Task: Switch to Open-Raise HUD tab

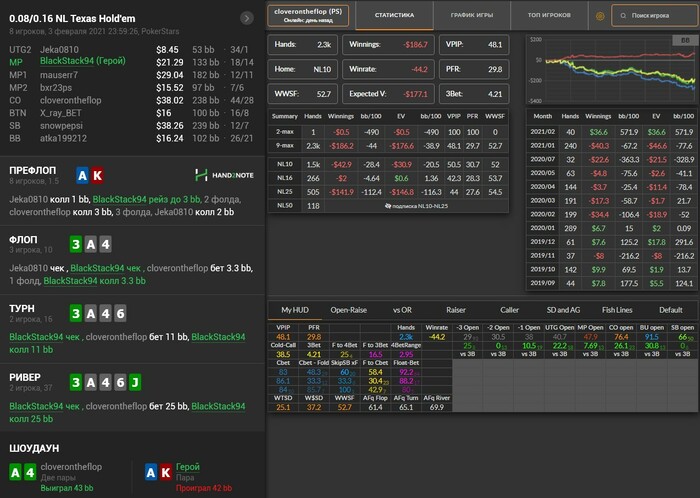Action: click(x=348, y=310)
